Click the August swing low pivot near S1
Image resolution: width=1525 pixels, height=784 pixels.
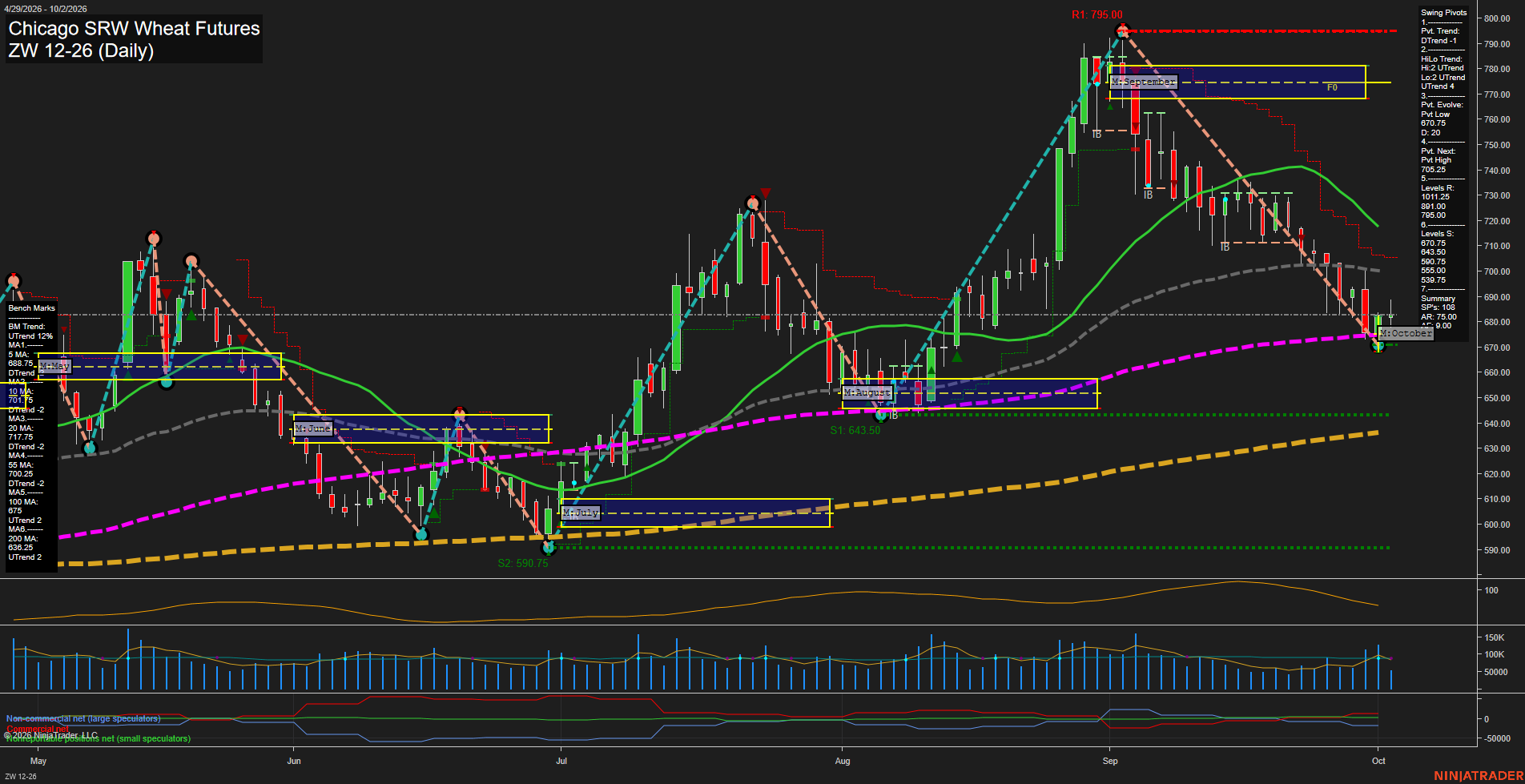click(x=881, y=415)
